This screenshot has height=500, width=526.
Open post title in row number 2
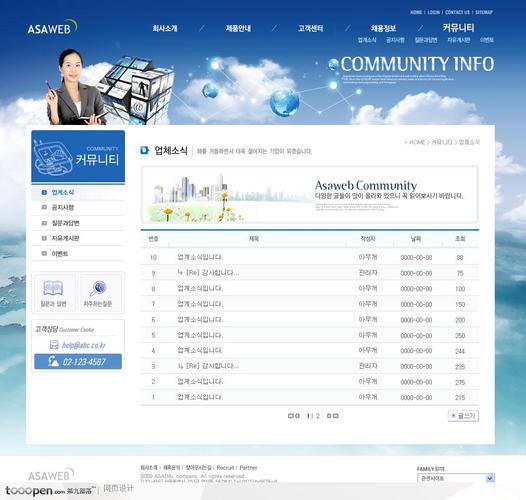click(200, 382)
